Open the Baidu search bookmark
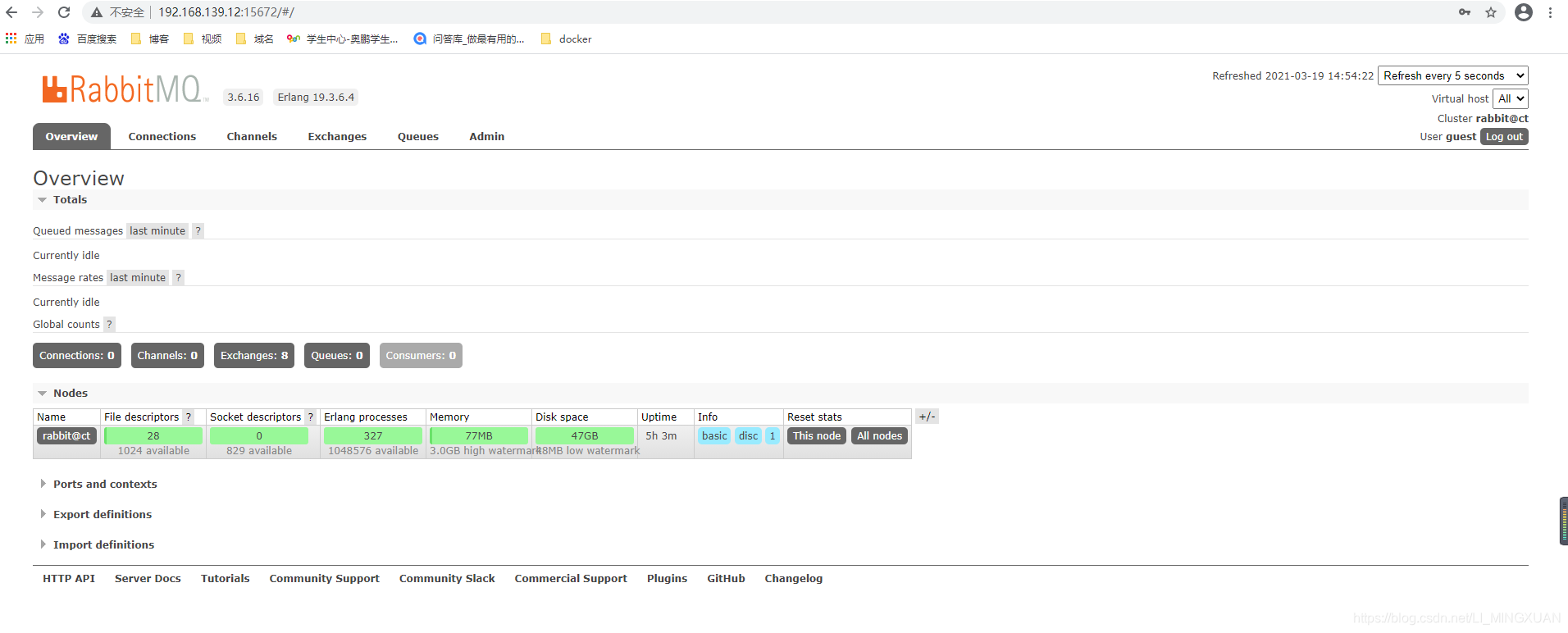The image size is (1568, 633). tap(87, 39)
